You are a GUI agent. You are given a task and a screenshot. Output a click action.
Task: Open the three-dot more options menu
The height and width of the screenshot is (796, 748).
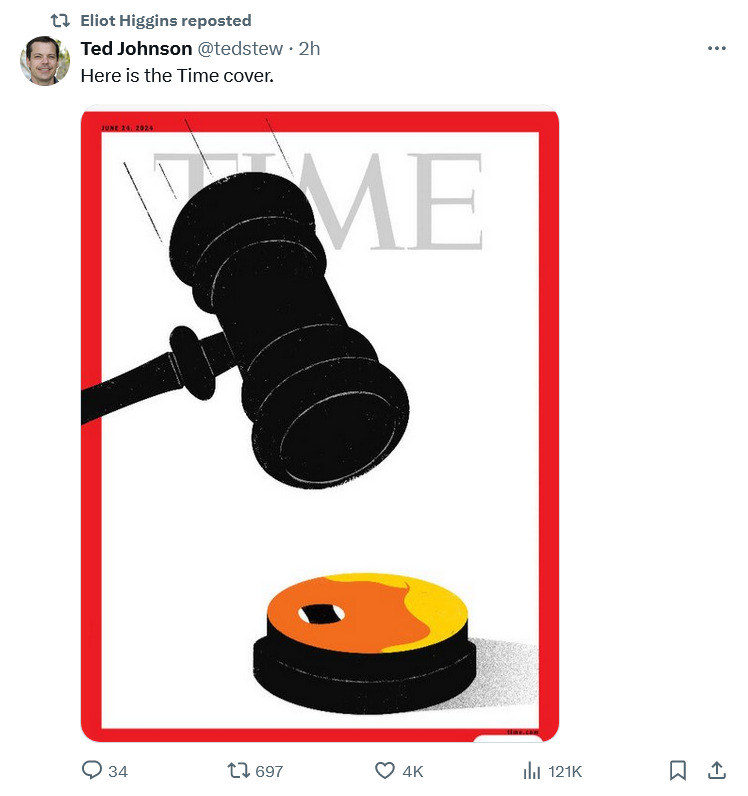(717, 48)
